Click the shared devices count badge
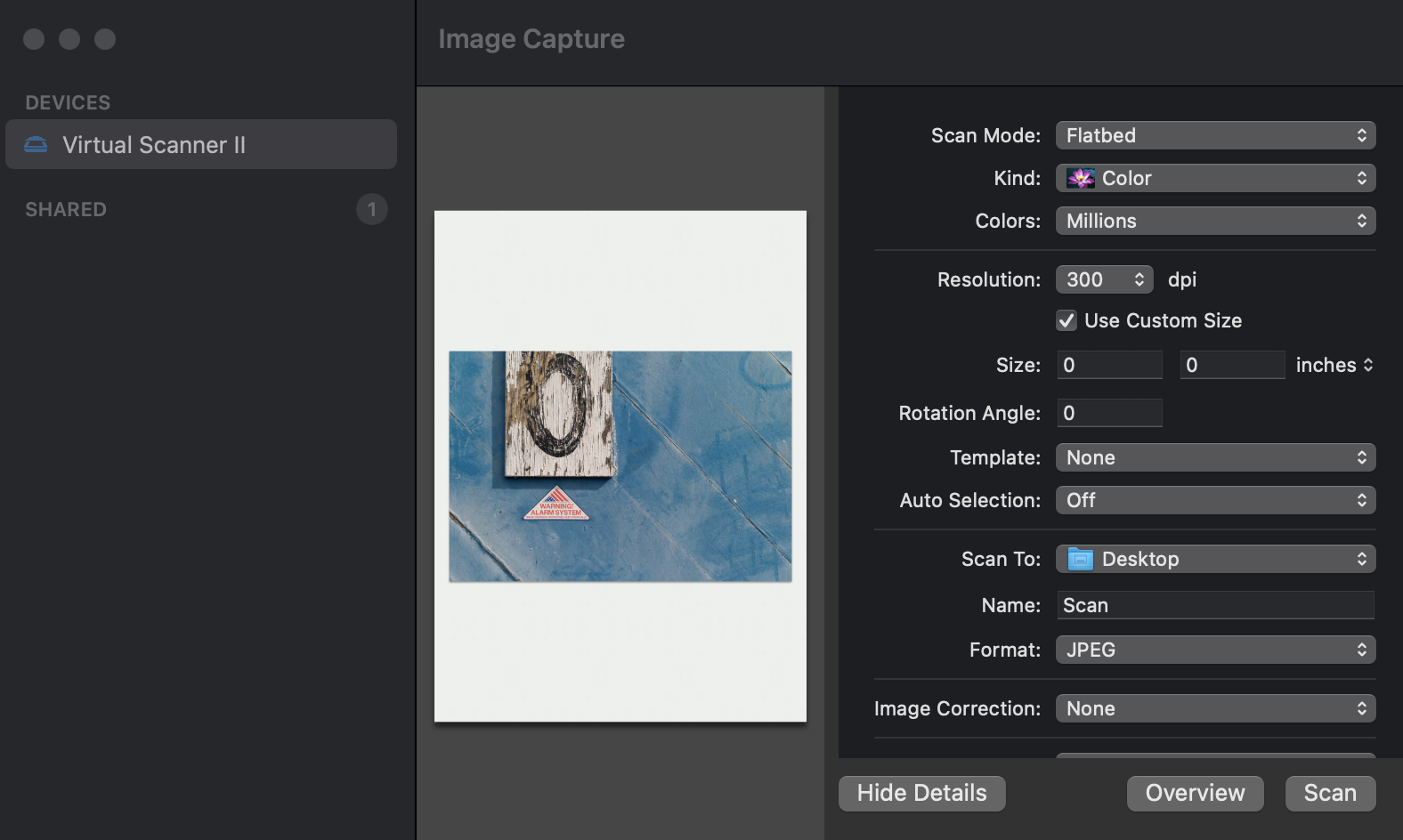 tap(371, 210)
